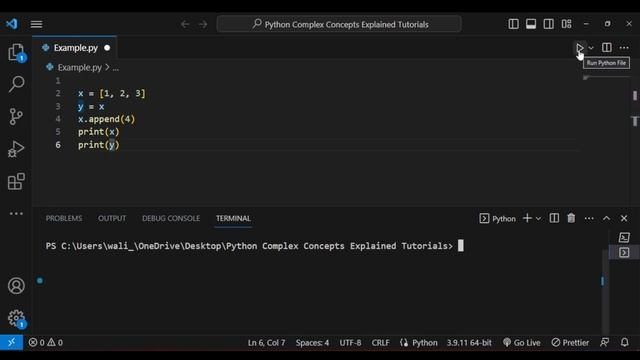Image resolution: width=640 pixels, height=360 pixels.
Task: Go forward with the right arrow
Action: click(x=203, y=24)
